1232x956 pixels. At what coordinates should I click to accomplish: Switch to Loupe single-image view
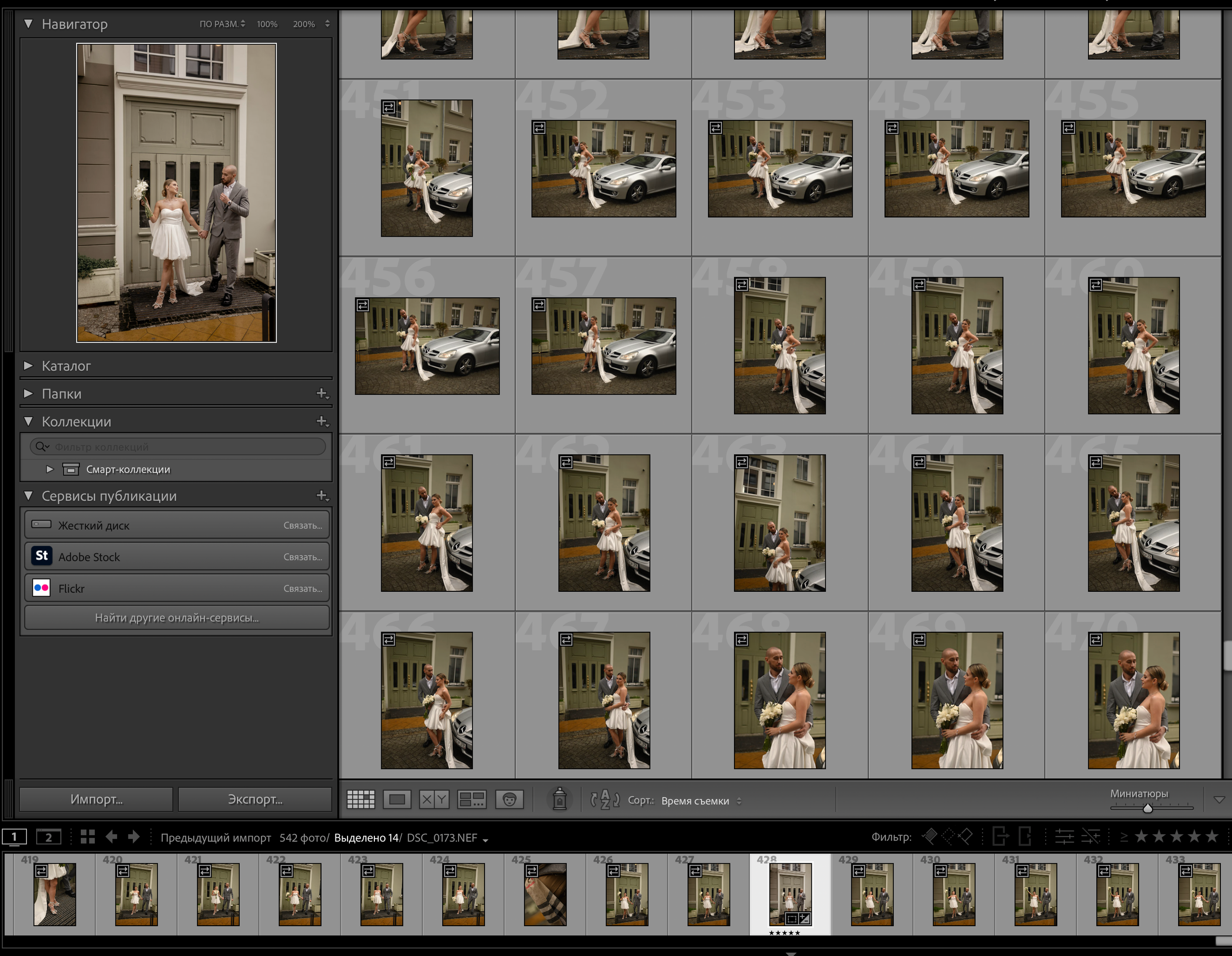click(x=397, y=799)
